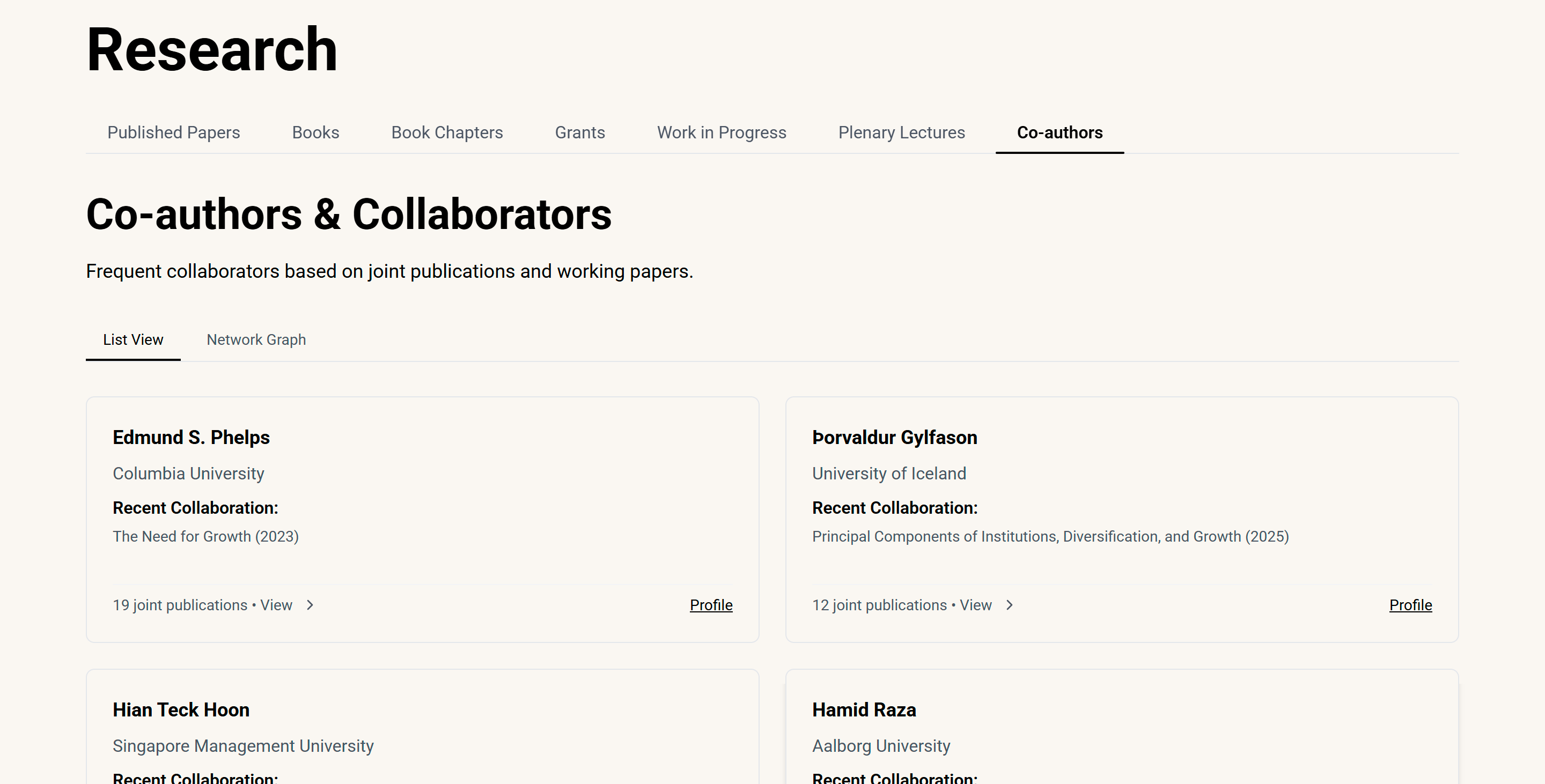Click the Hamid Raza name heading

pos(864,709)
